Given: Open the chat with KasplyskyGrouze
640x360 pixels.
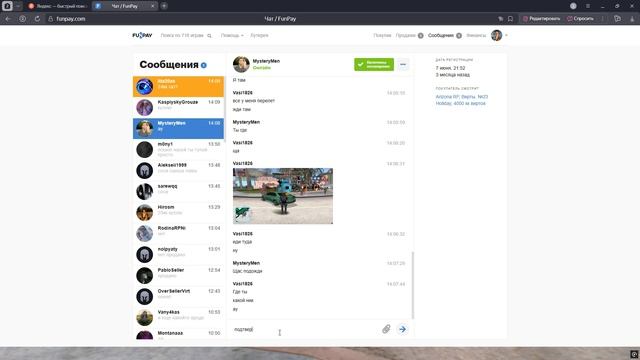Looking at the screenshot, I should (x=178, y=107).
